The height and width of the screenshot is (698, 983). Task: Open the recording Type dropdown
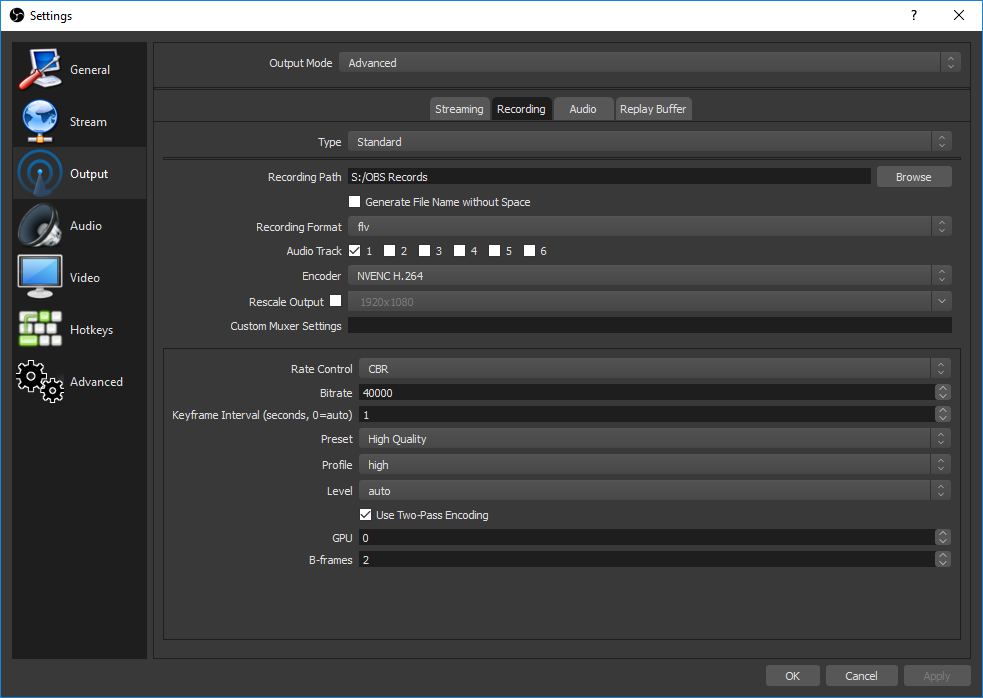pyautogui.click(x=649, y=141)
